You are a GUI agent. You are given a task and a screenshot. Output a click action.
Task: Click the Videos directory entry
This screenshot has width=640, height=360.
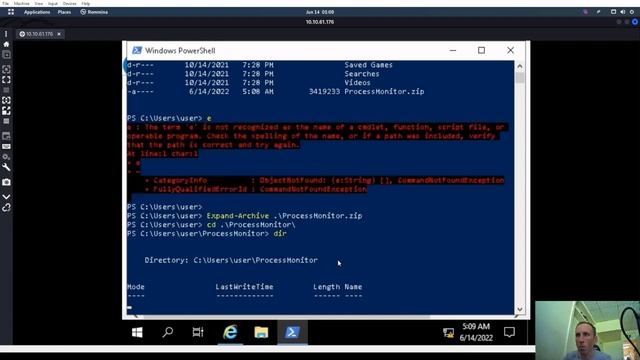tap(358, 82)
